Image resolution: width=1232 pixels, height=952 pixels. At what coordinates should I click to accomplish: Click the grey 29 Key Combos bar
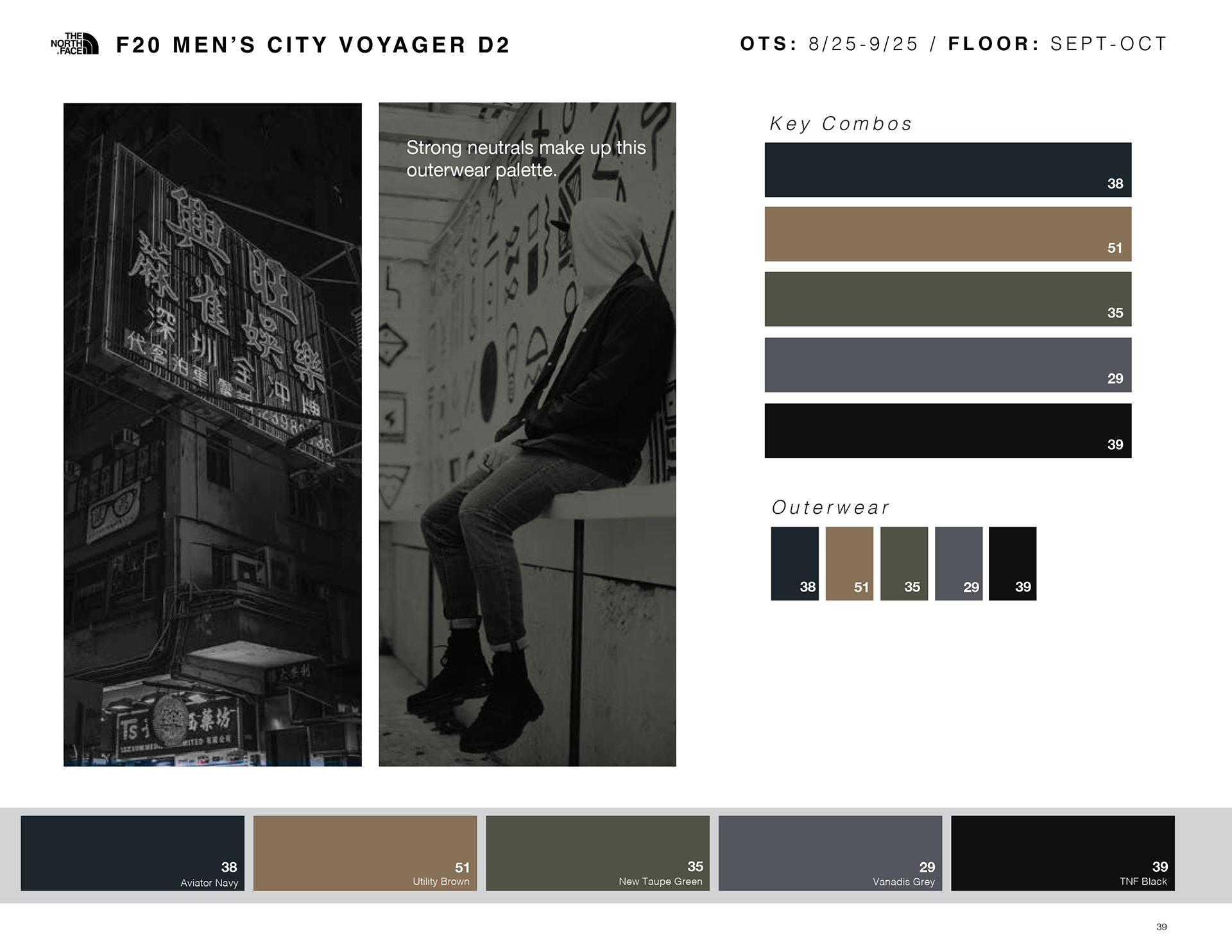pos(948,365)
